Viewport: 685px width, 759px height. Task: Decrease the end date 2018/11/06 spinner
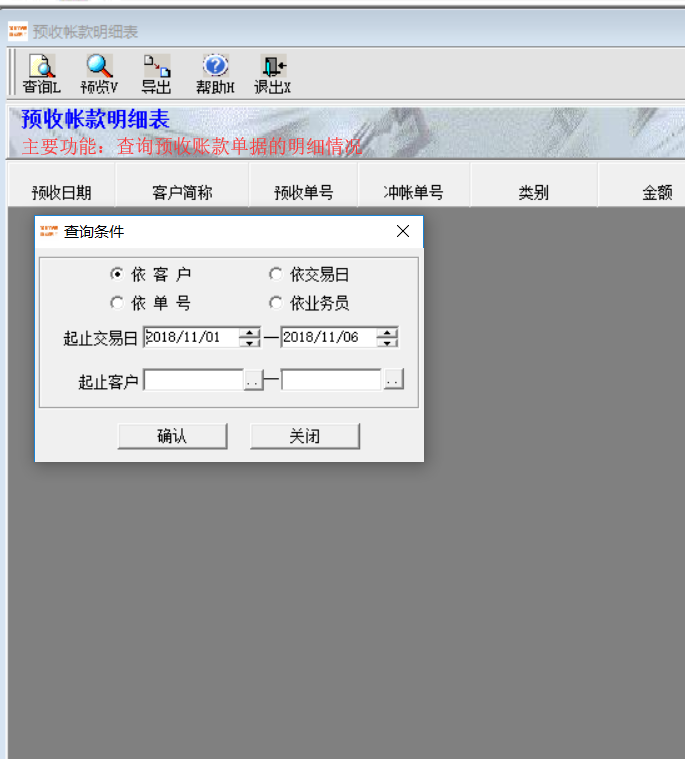coord(387,342)
